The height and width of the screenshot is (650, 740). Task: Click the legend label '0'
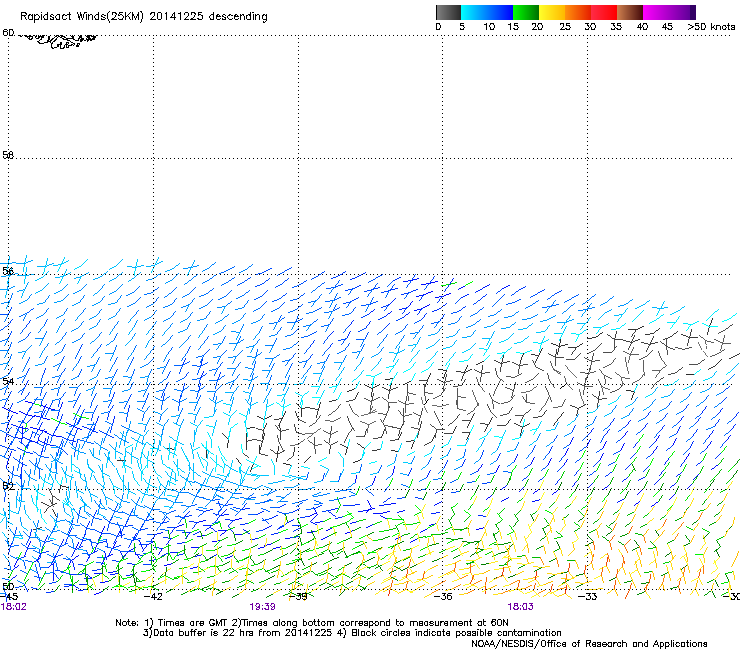(x=438, y=27)
